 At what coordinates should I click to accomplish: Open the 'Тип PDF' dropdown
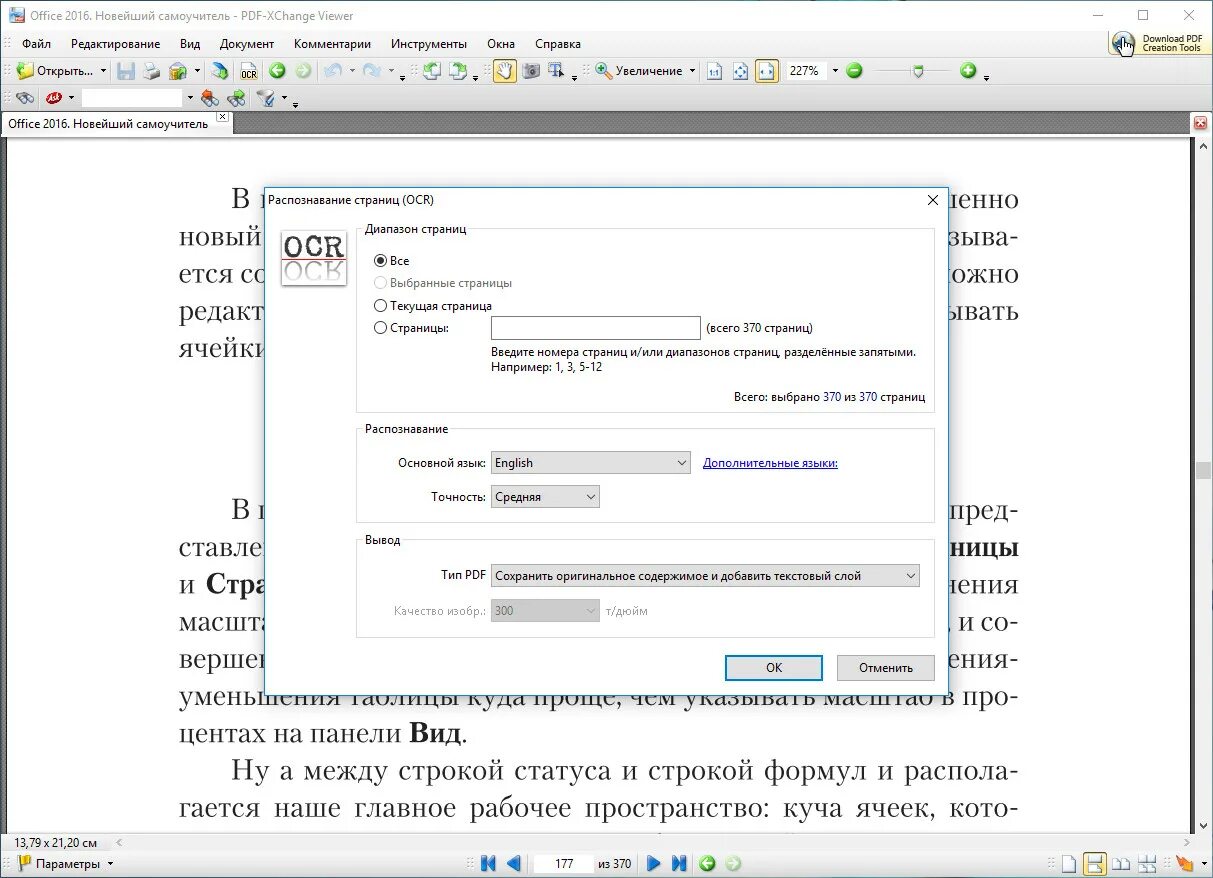[705, 576]
